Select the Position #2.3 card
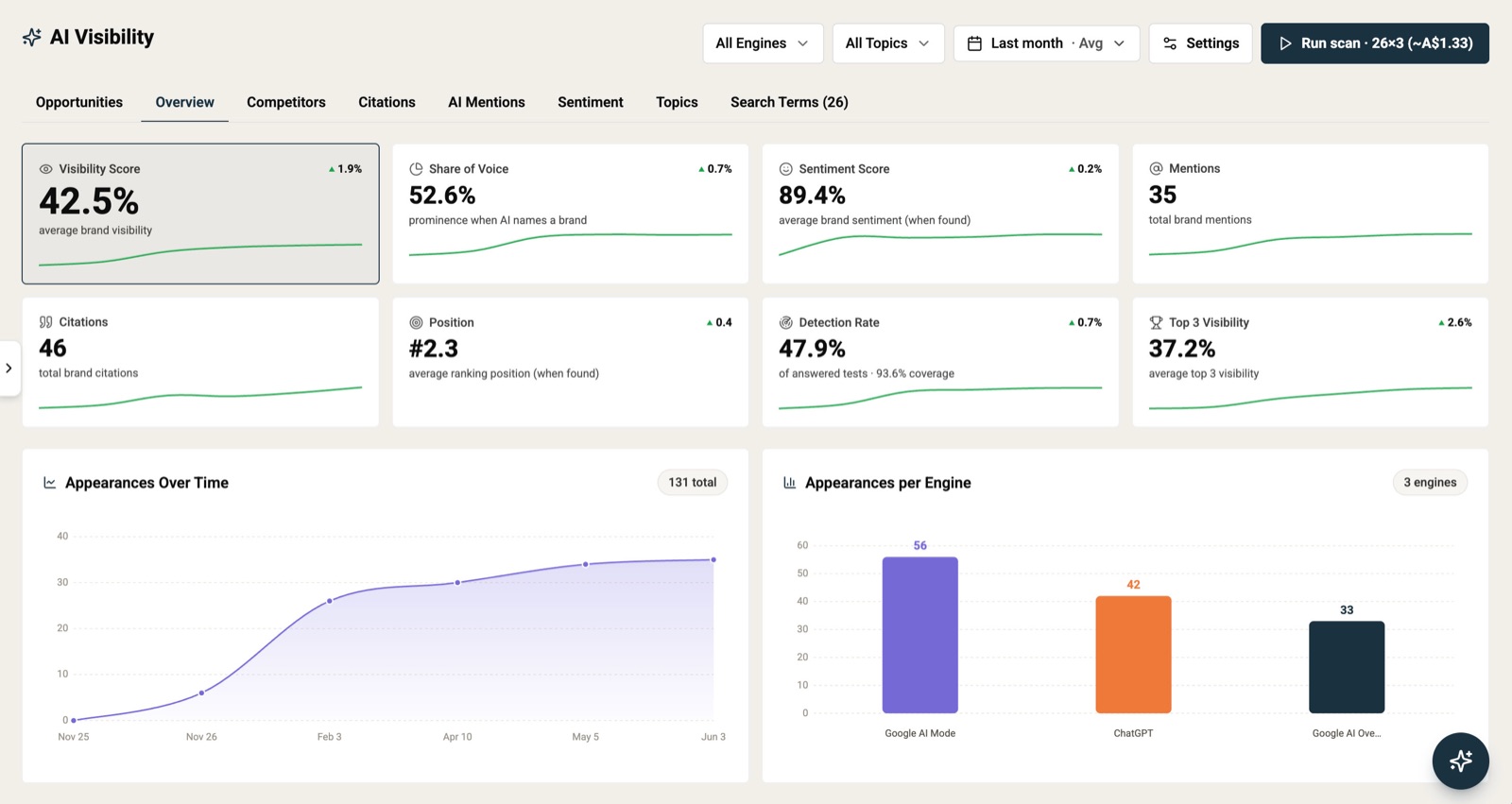 (571, 362)
